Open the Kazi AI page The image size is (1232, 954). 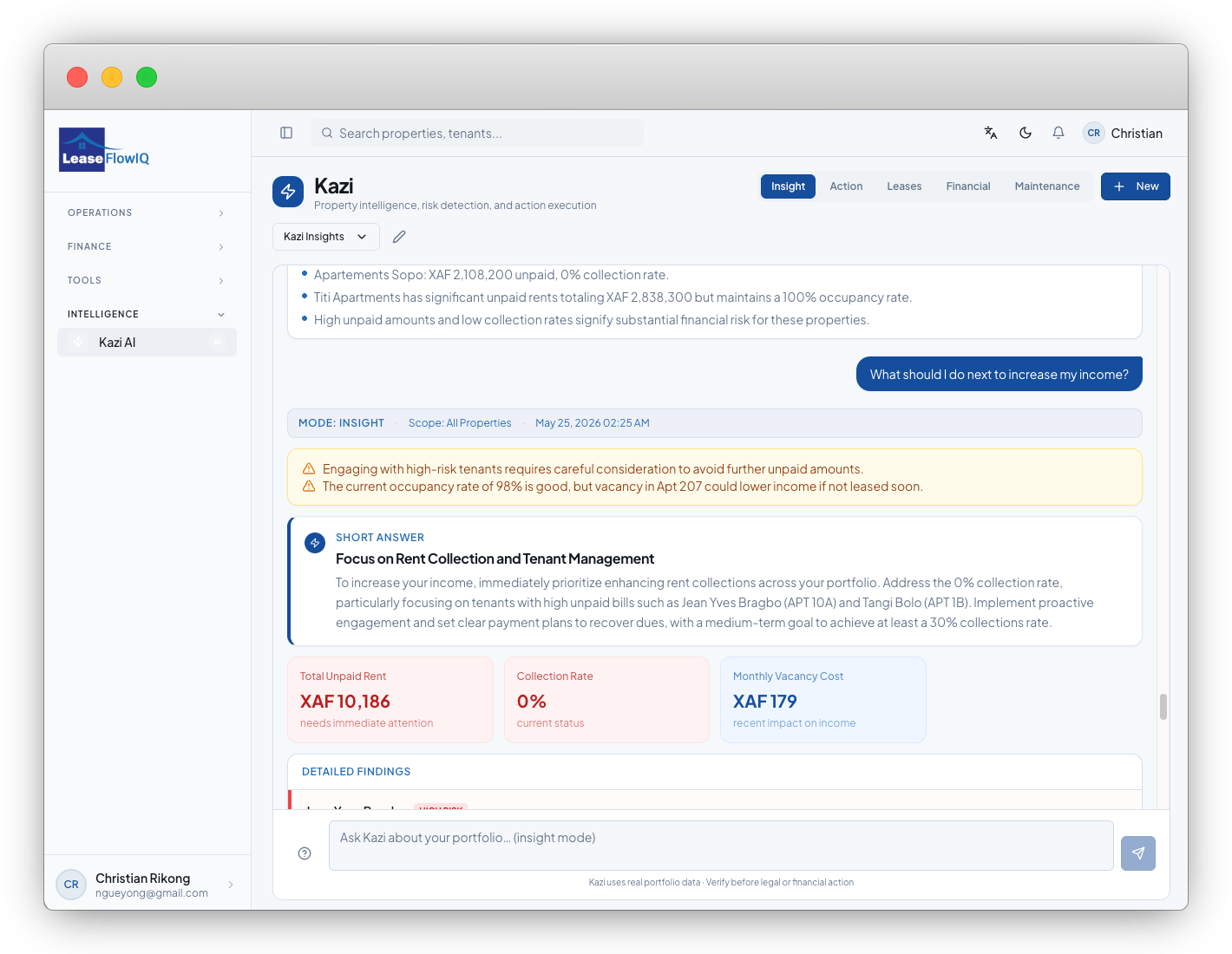147,342
